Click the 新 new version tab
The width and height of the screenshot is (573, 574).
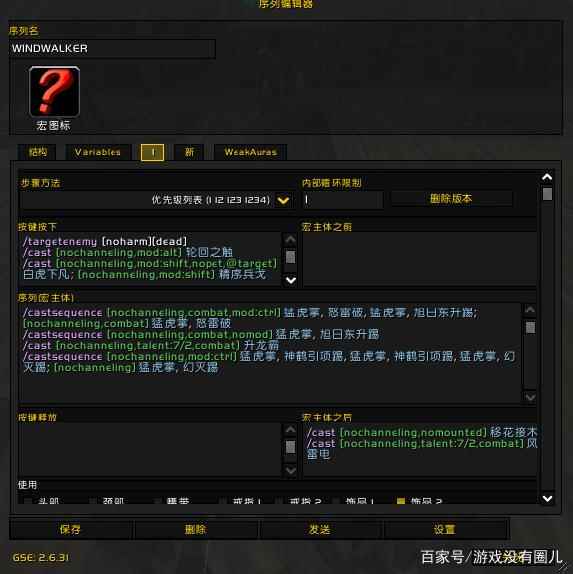tap(189, 152)
